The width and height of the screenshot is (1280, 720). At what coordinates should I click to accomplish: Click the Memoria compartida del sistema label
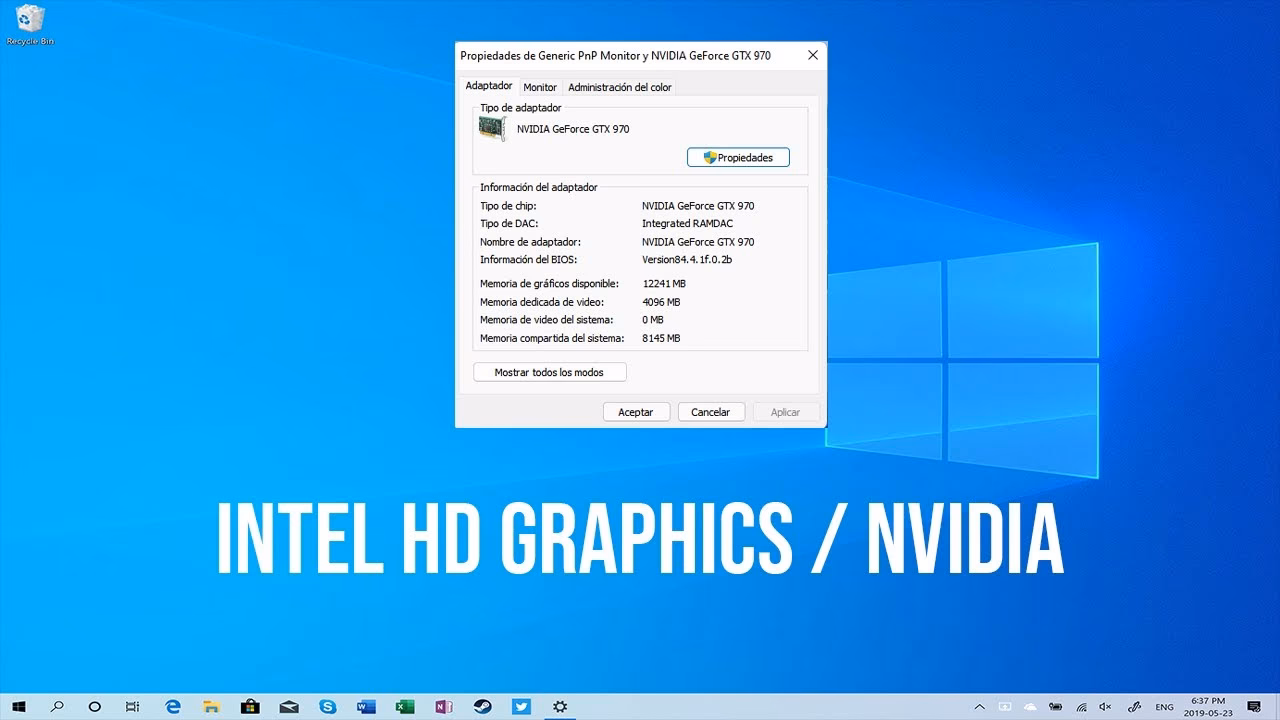(553, 338)
